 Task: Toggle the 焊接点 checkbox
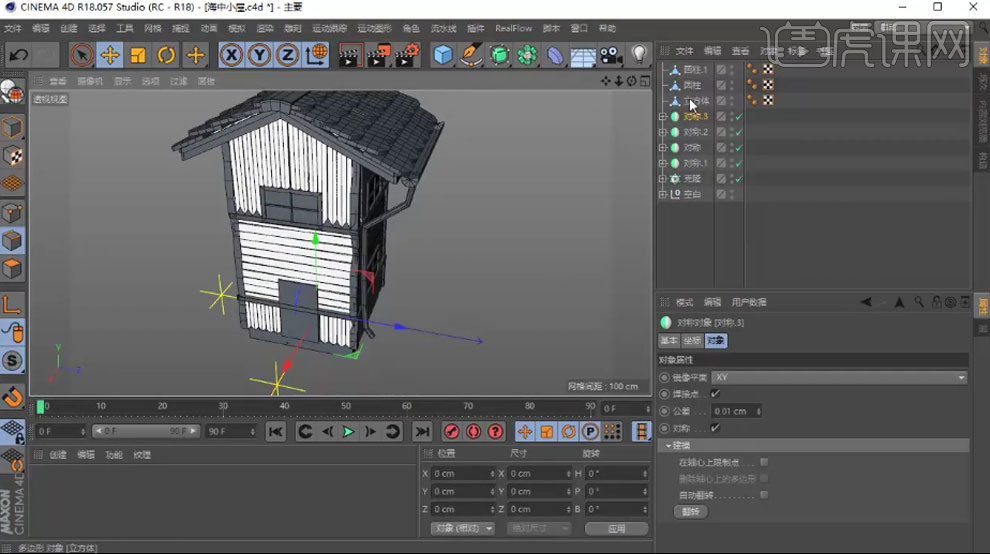pyautogui.click(x=715, y=394)
